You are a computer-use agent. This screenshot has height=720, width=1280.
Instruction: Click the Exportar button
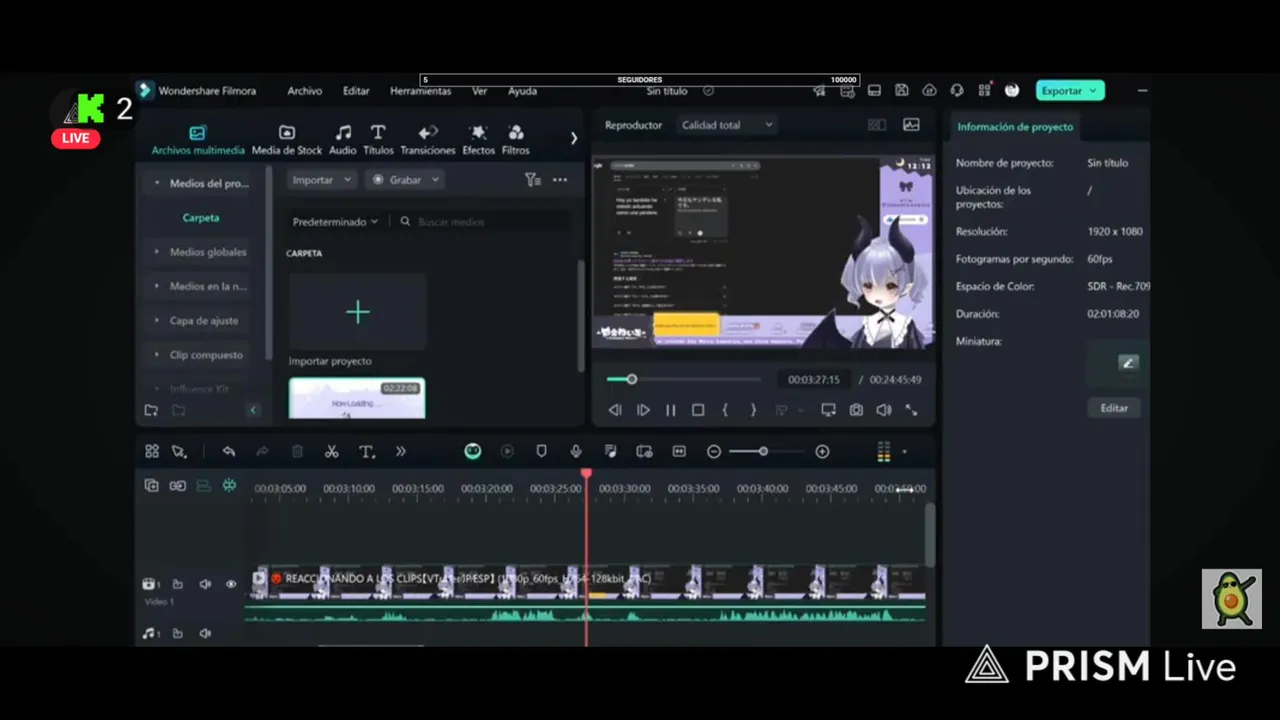tap(1070, 90)
